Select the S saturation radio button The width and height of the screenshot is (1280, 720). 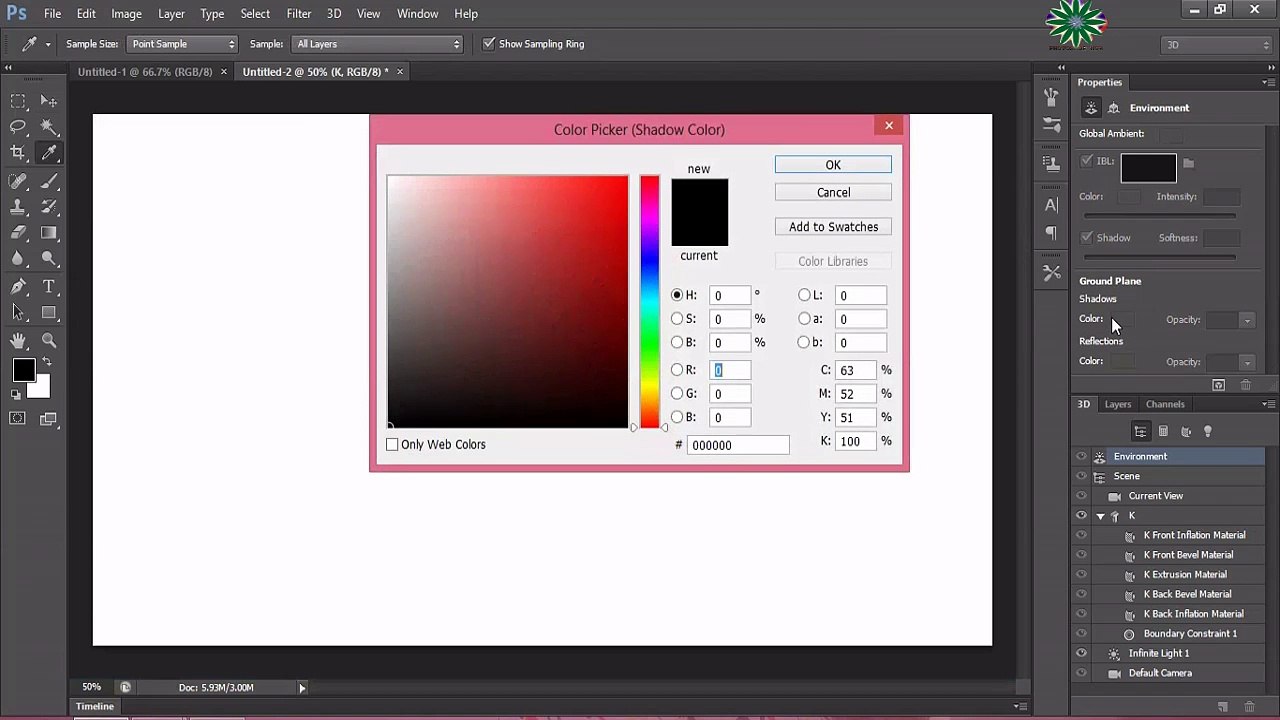point(677,319)
